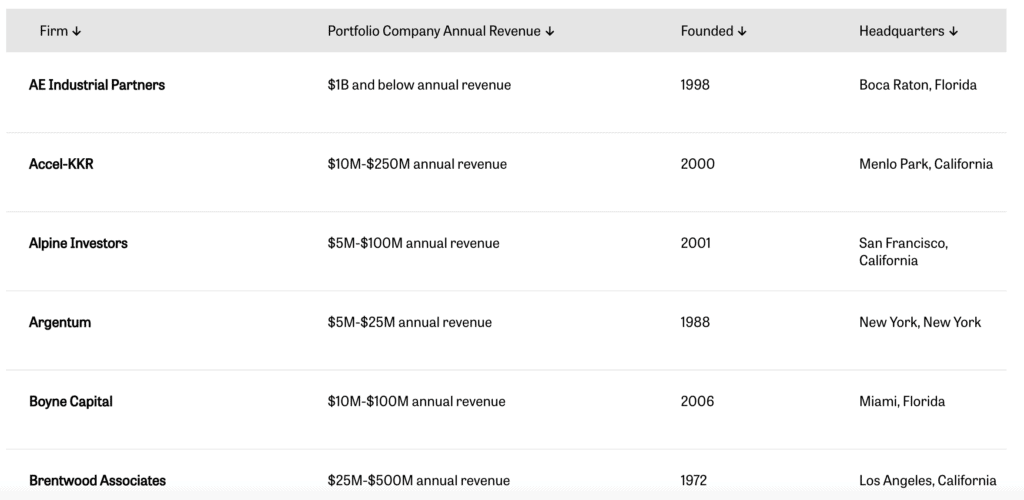
Task: Select the Argentum firm name
Action: [x=59, y=322]
